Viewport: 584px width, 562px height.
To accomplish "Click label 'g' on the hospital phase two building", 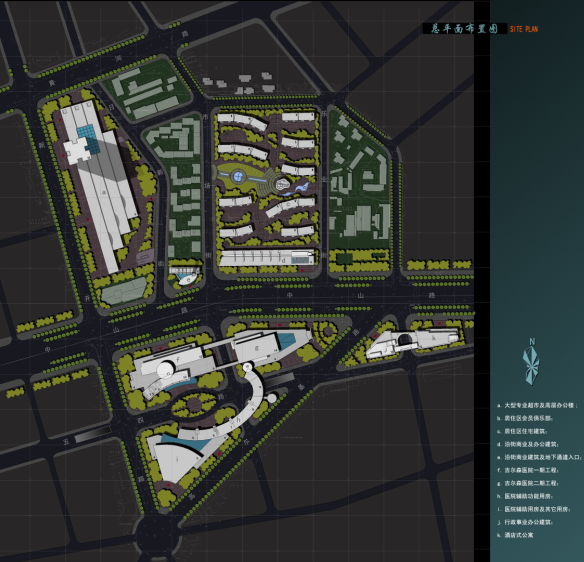I will pos(256,348).
